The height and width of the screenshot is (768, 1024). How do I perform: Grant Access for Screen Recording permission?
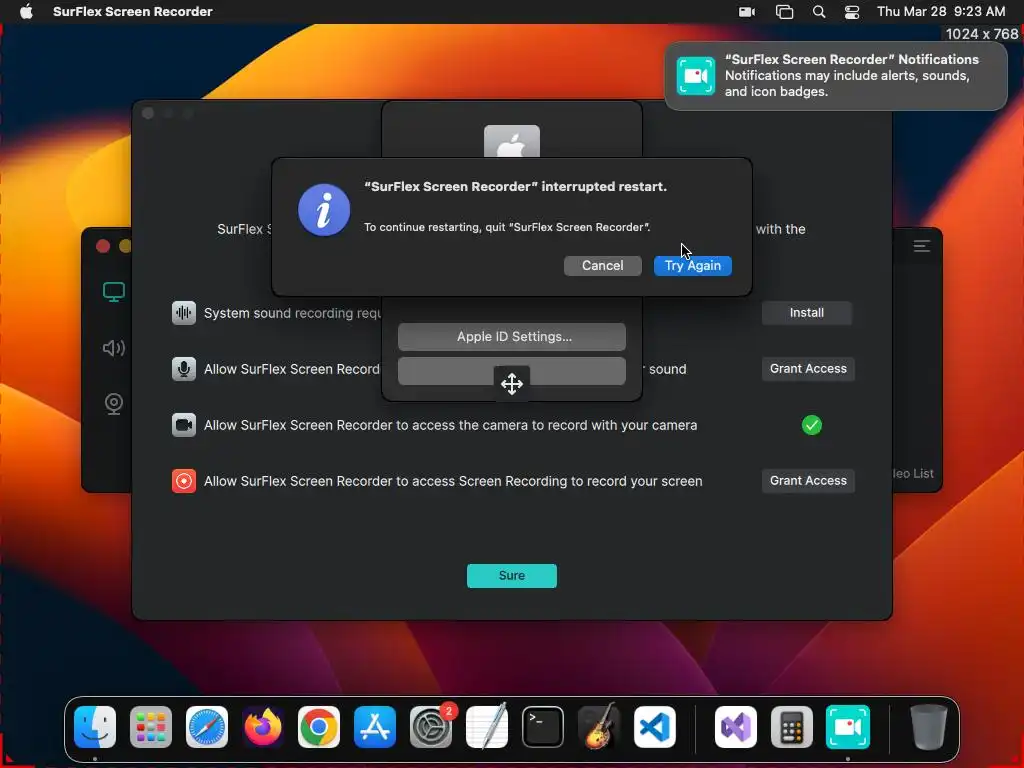point(808,481)
